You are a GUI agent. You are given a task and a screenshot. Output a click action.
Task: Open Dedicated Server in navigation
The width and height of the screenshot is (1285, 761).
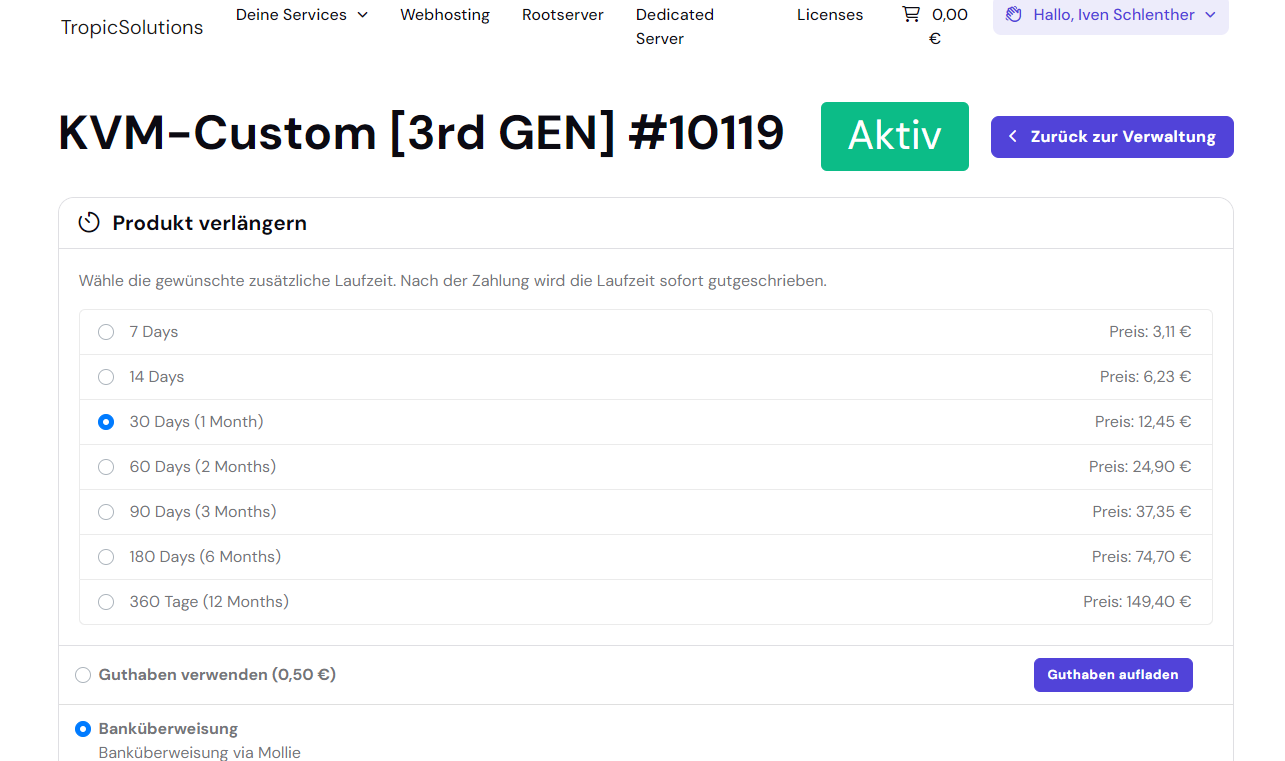675,27
